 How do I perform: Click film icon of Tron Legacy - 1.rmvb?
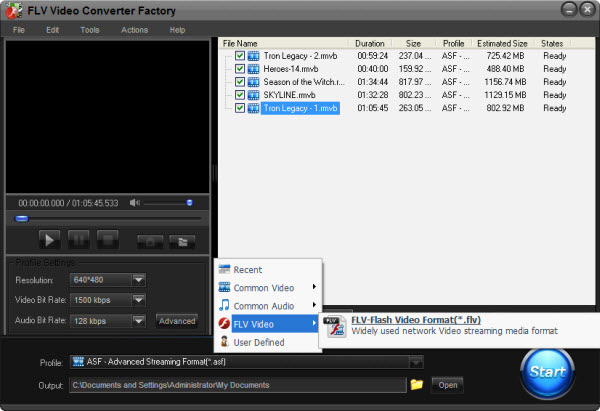coord(253,108)
